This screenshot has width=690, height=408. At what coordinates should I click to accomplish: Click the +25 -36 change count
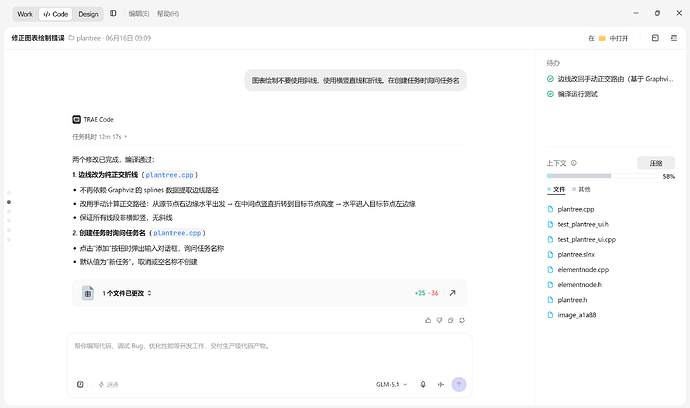pyautogui.click(x=426, y=293)
